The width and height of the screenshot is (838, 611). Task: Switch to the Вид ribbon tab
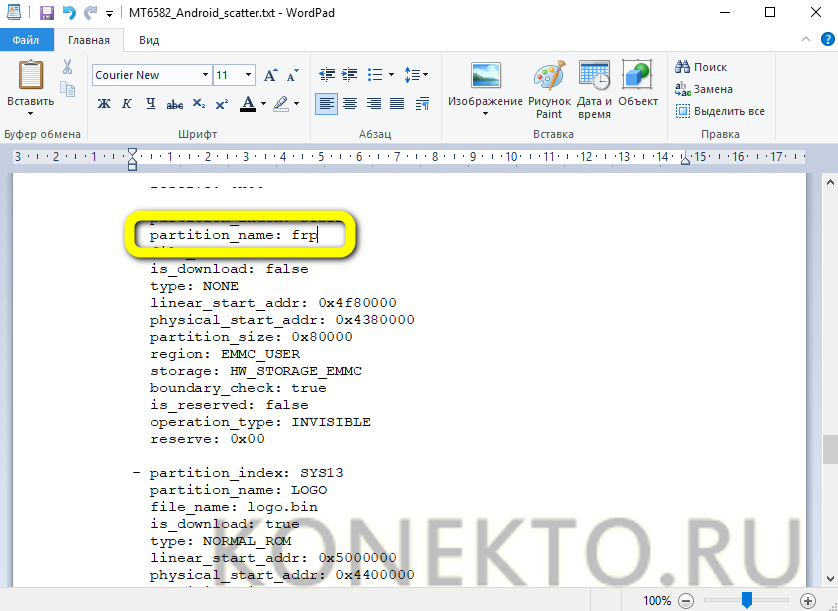pyautogui.click(x=149, y=40)
